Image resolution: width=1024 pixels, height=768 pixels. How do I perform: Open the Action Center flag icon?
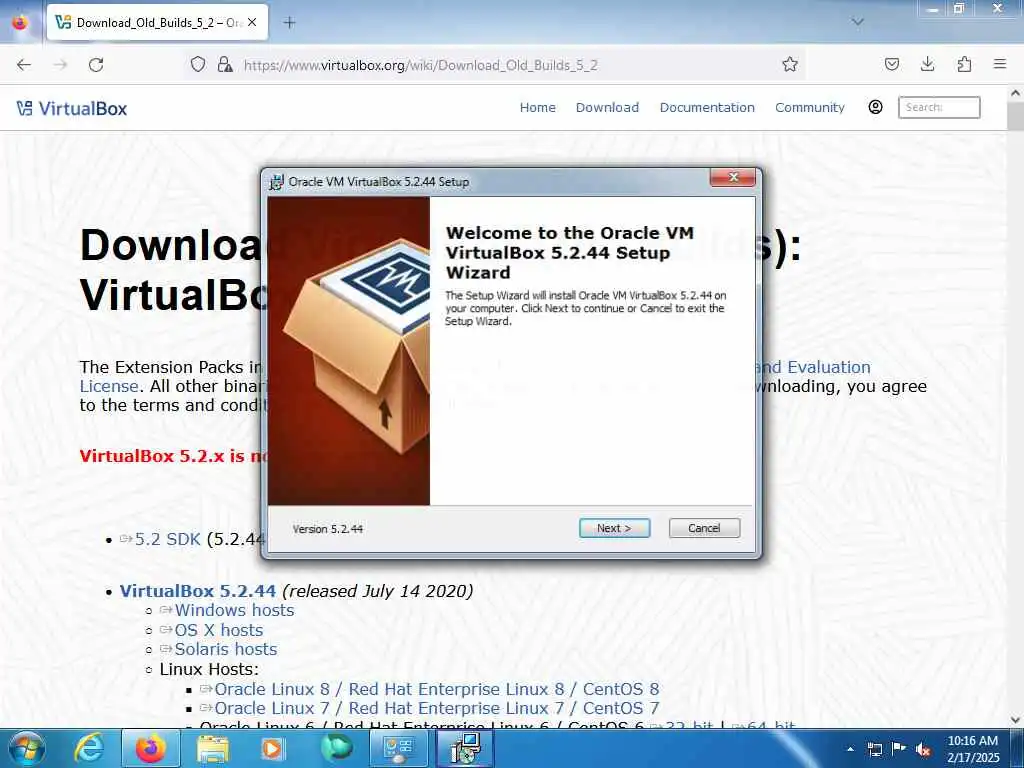[x=899, y=749]
